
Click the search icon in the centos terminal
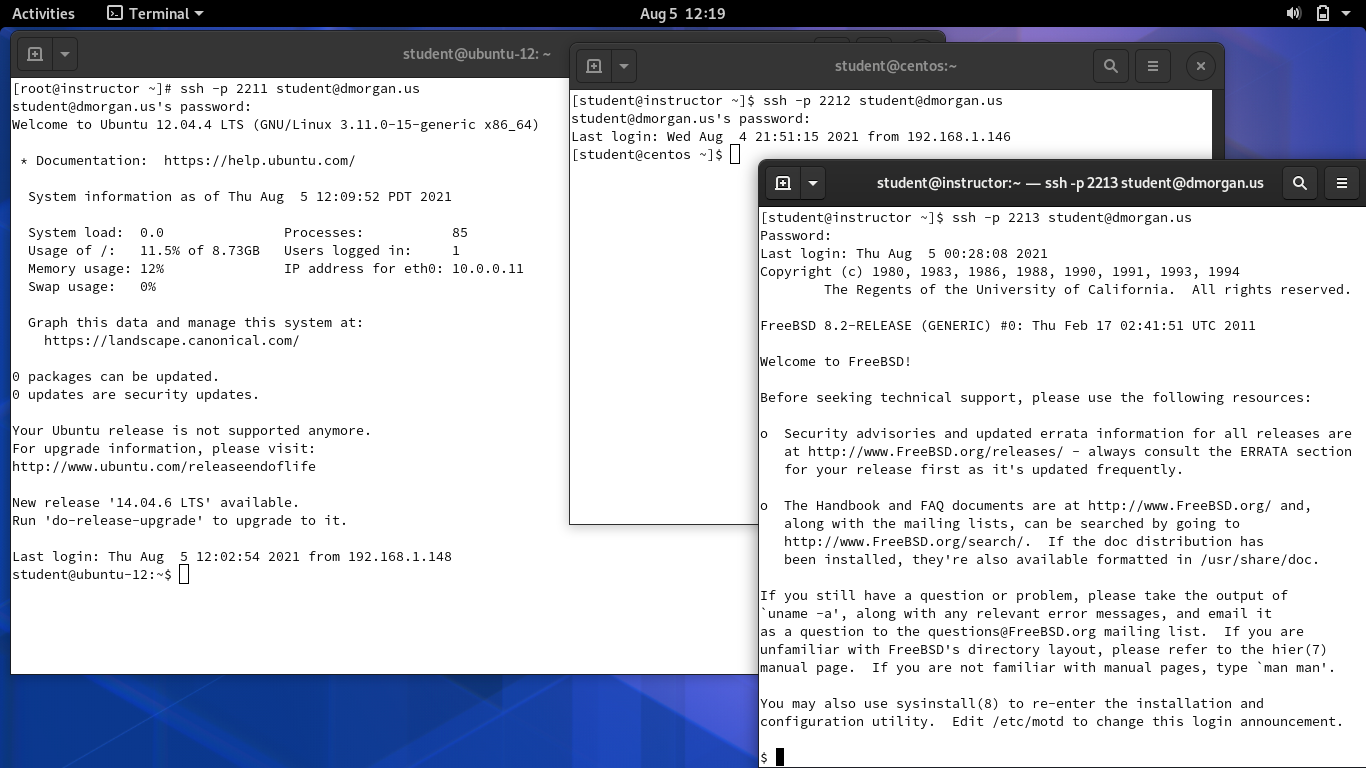coord(1110,66)
